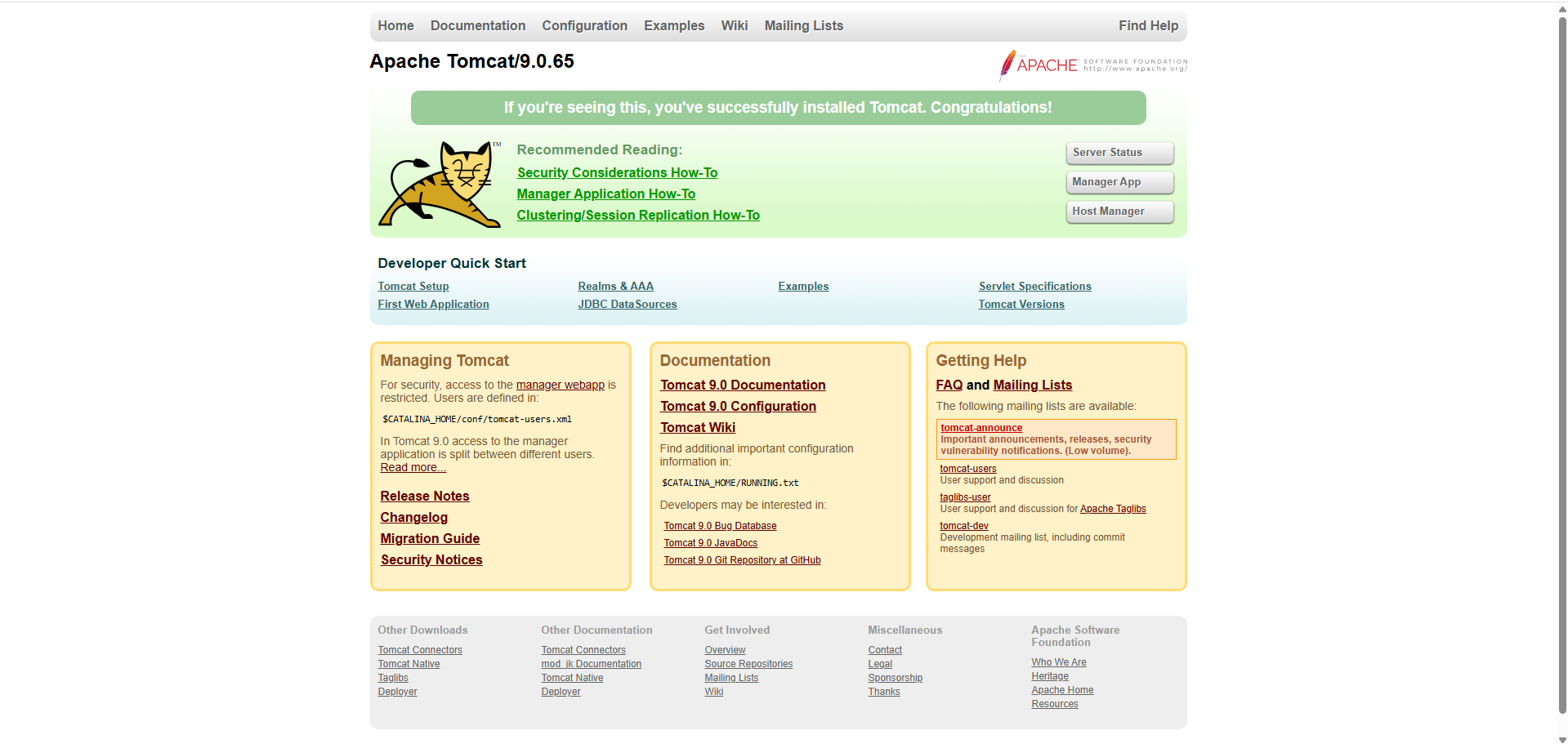The height and width of the screenshot is (744, 1568).
Task: Open Deployer under Other Downloads
Action: 397,693
